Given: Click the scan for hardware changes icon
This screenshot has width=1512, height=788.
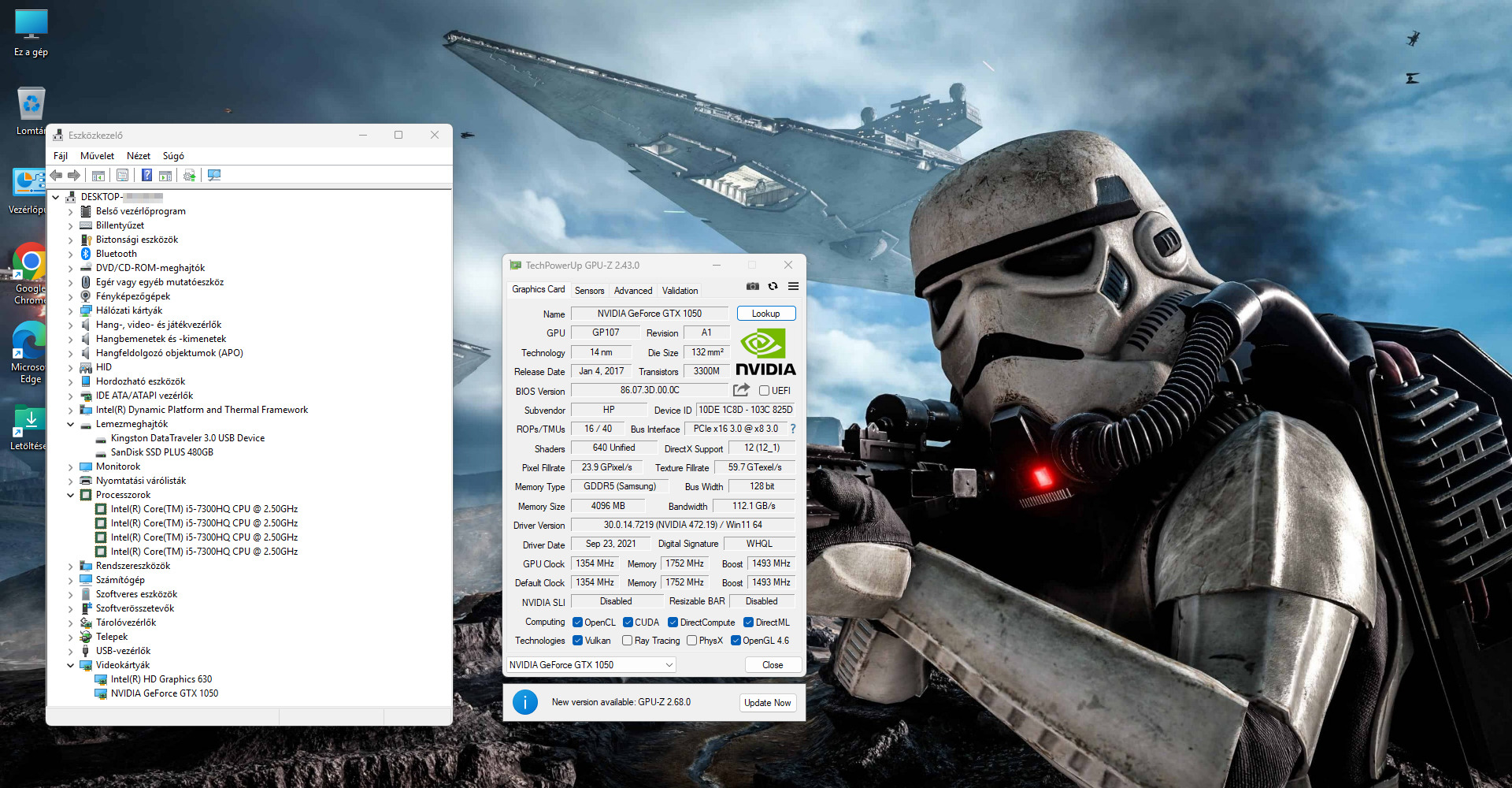Looking at the screenshot, I should coord(213,176).
